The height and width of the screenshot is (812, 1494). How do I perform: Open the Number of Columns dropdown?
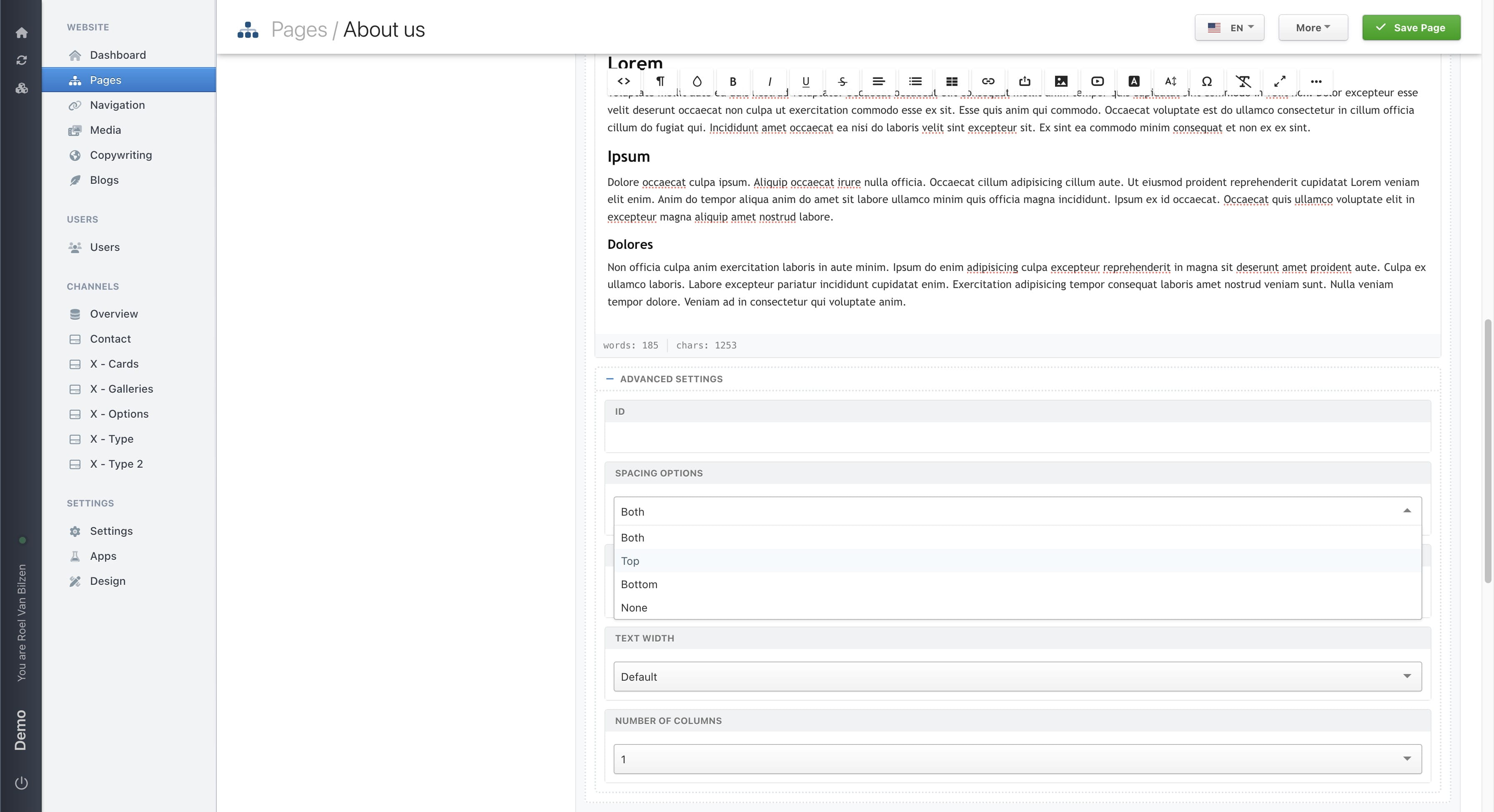click(x=1017, y=759)
